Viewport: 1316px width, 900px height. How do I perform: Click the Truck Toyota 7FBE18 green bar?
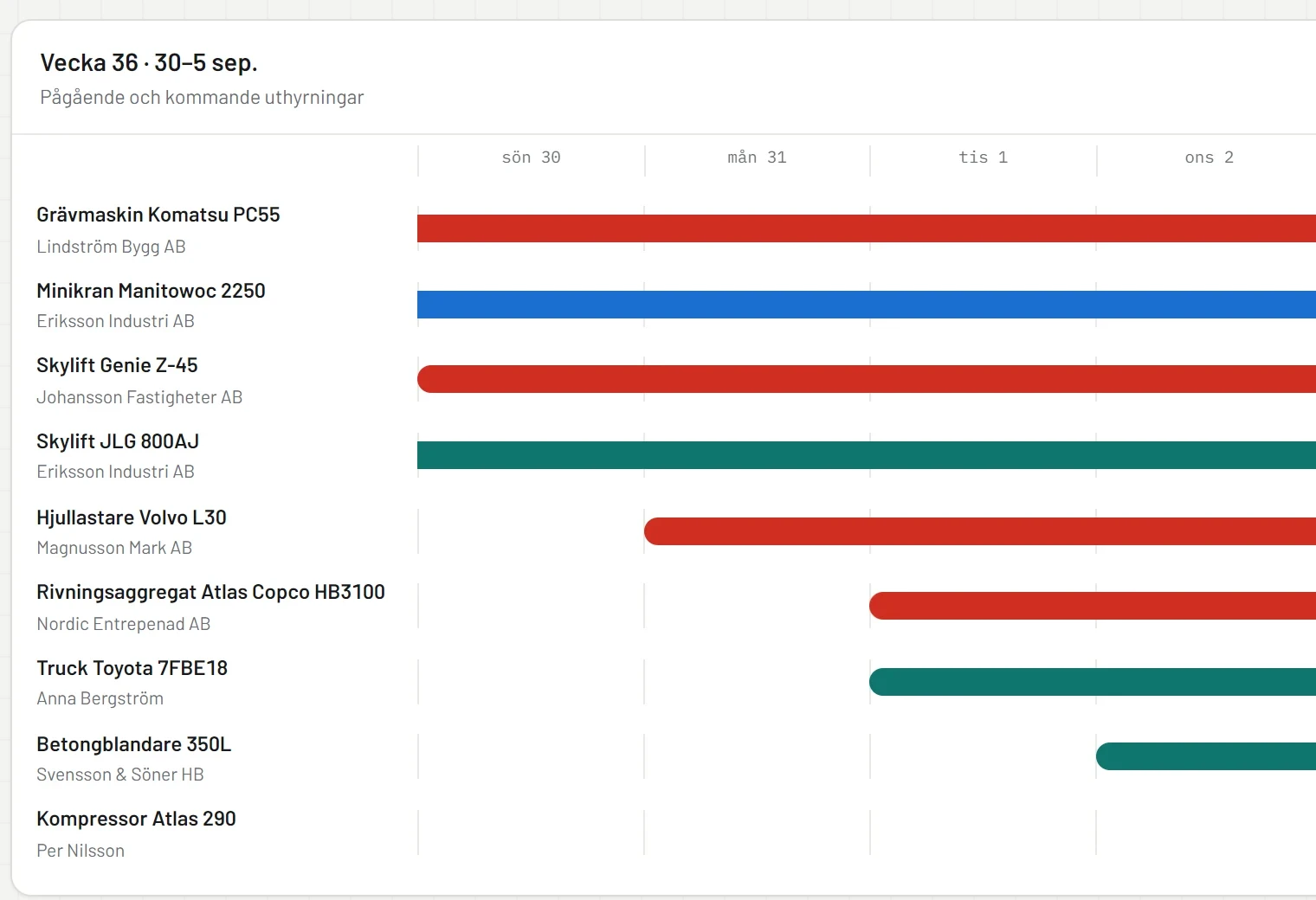point(1093,682)
